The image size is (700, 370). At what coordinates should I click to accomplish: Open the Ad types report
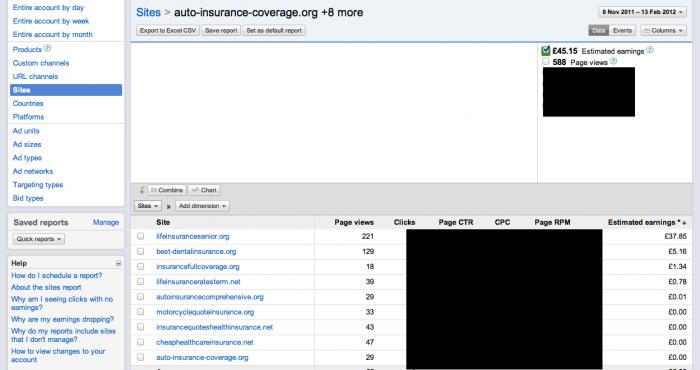(x=27, y=158)
